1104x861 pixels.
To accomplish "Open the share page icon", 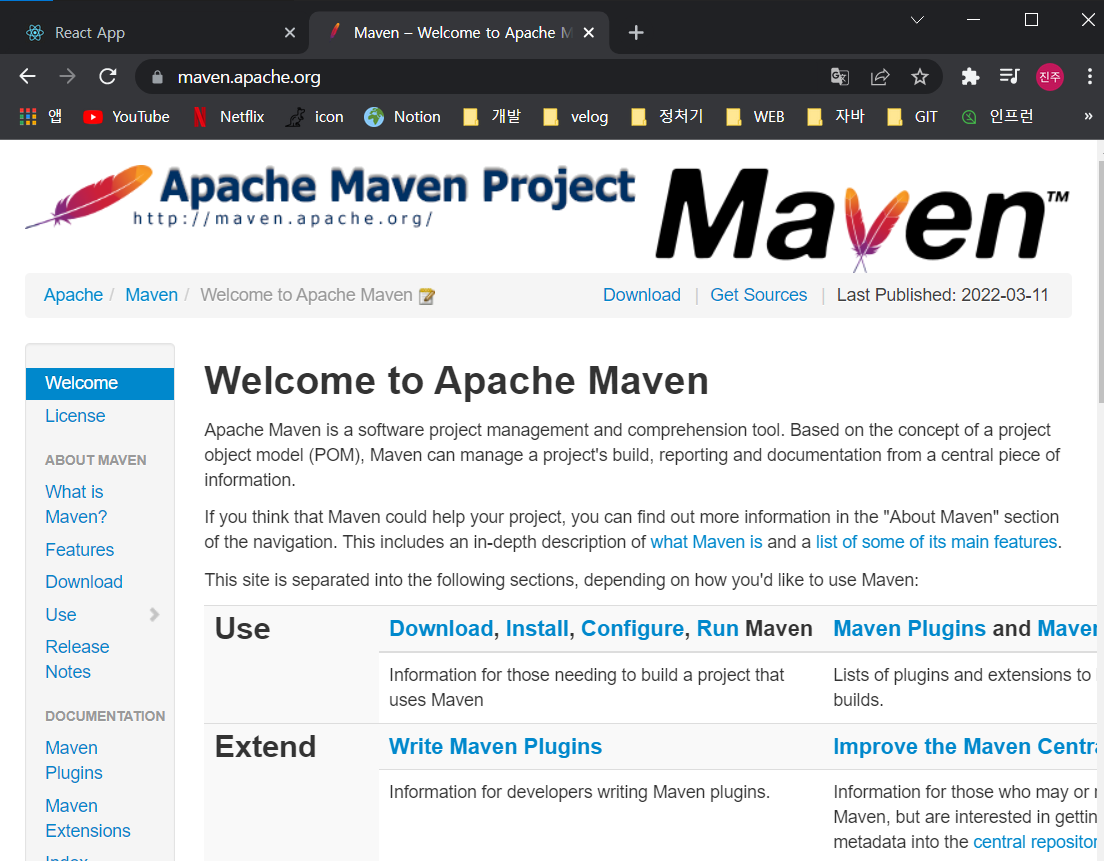I will [x=880, y=76].
